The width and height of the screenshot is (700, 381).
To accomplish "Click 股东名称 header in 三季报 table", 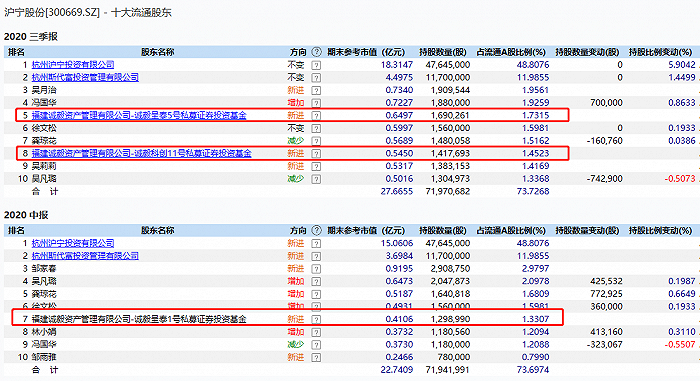I will click(157, 52).
